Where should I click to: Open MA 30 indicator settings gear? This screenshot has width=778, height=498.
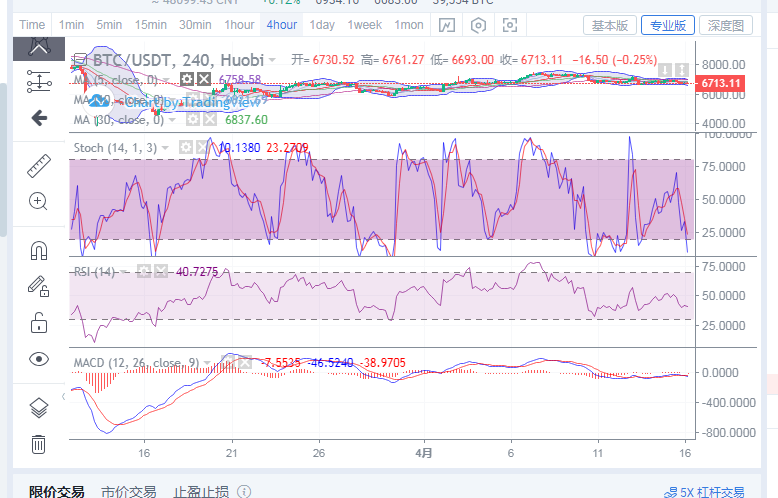point(193,120)
